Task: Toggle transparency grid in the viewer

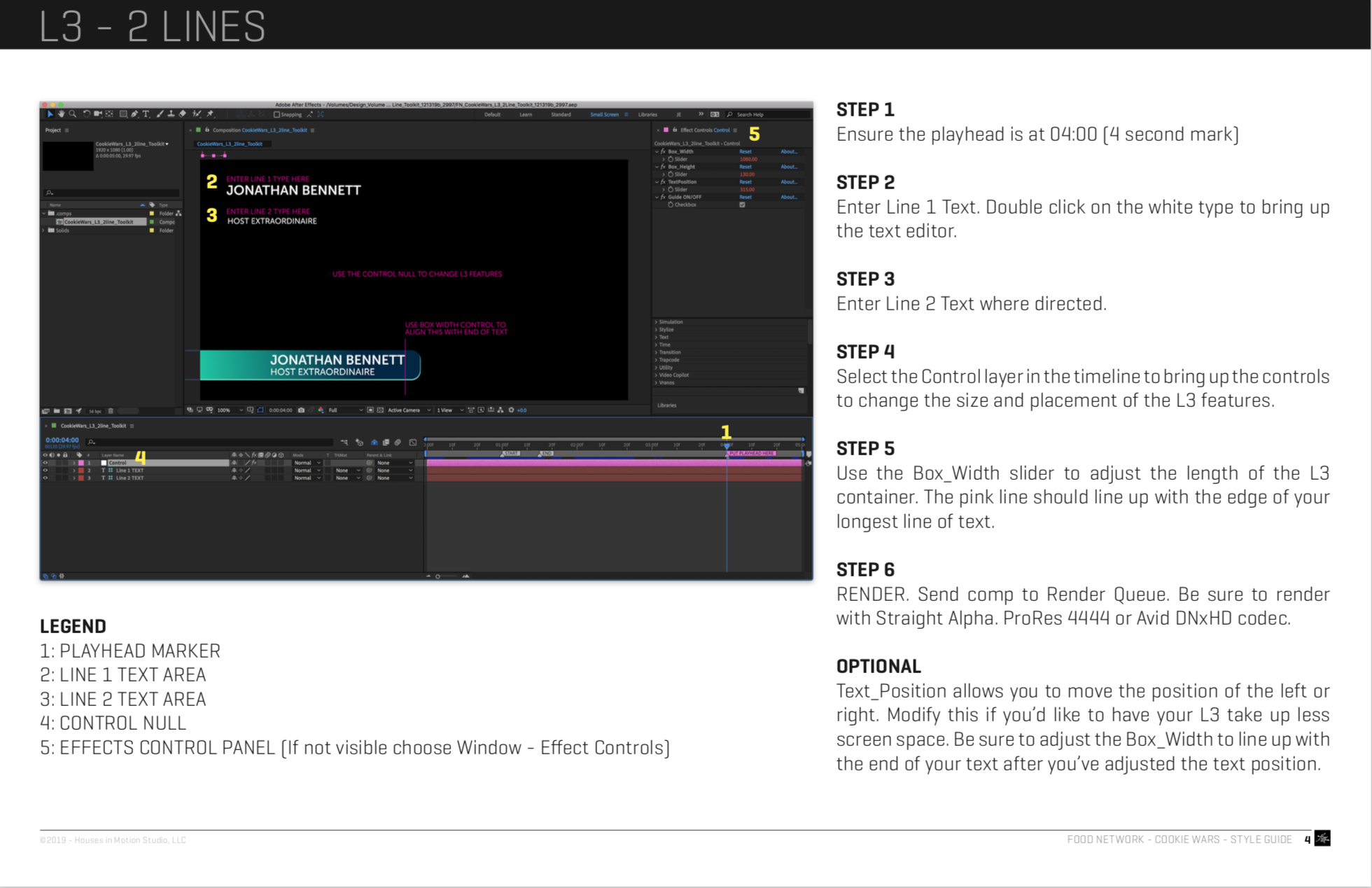Action: (x=380, y=410)
